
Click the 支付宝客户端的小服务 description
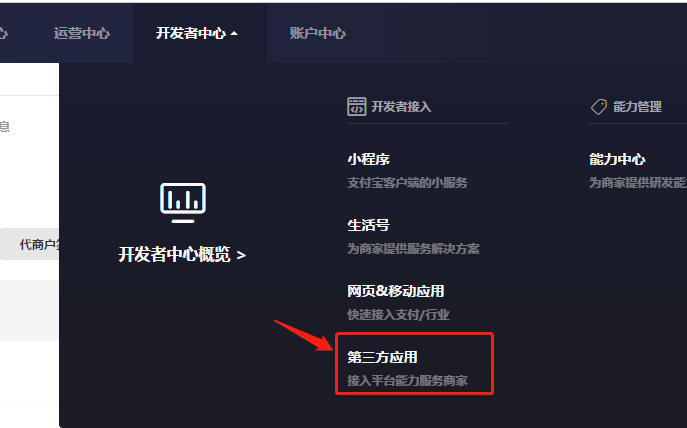pyautogui.click(x=407, y=183)
